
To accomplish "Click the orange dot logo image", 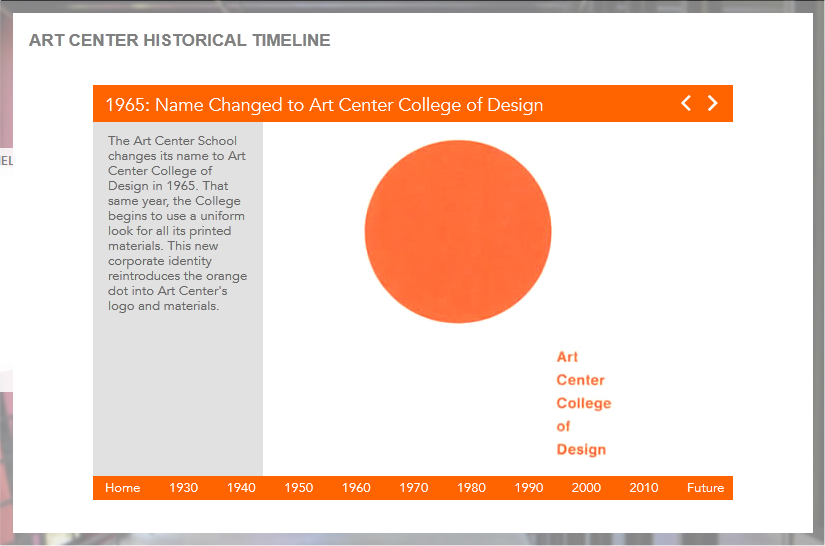I will [458, 231].
